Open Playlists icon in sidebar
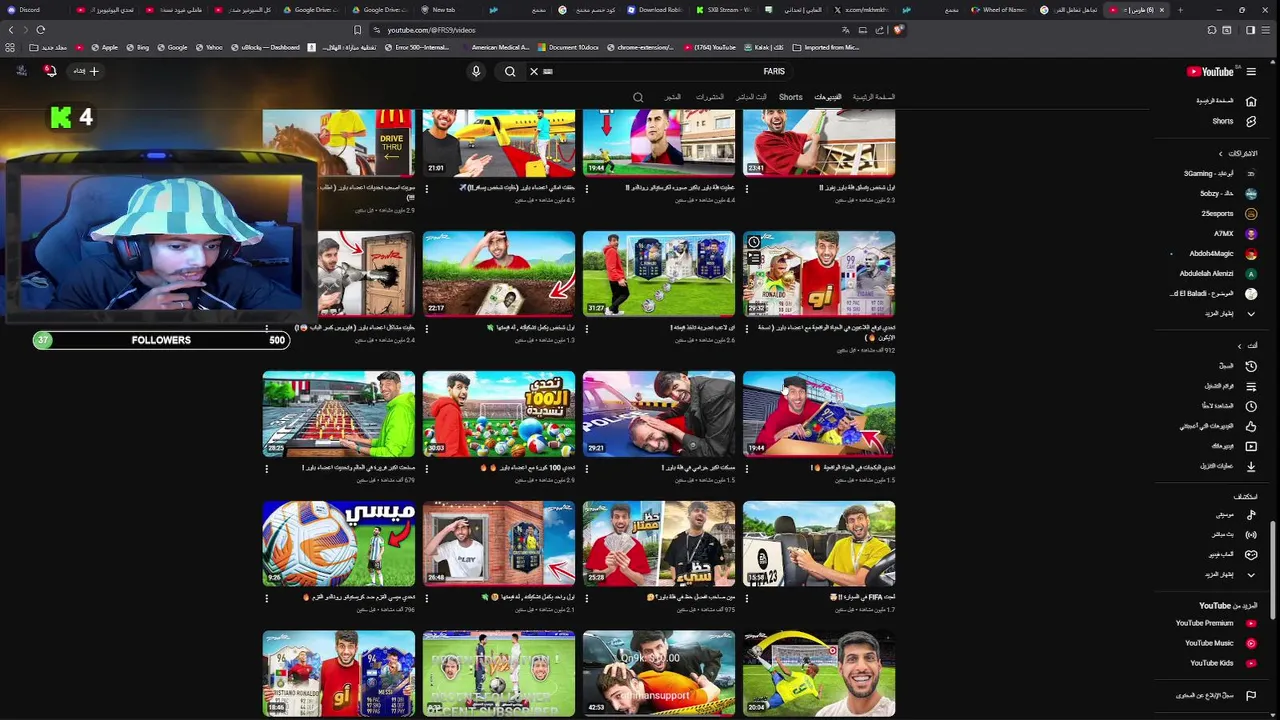This screenshot has height=720, width=1280. (1251, 386)
